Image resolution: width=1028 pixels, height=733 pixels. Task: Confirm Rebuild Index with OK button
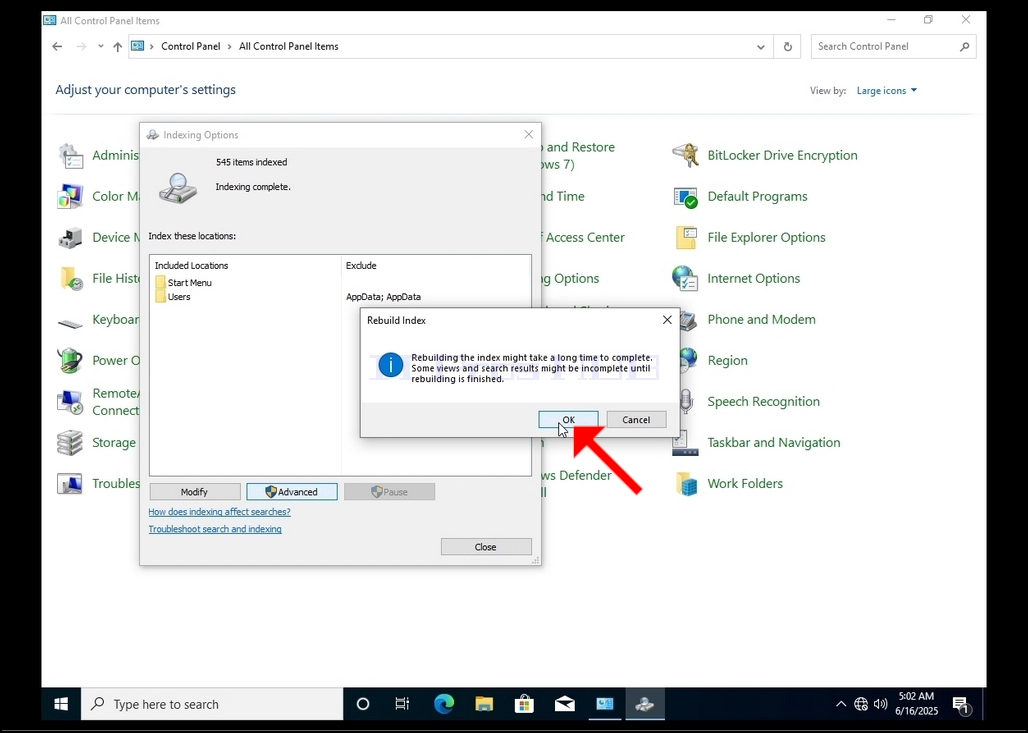tap(568, 420)
